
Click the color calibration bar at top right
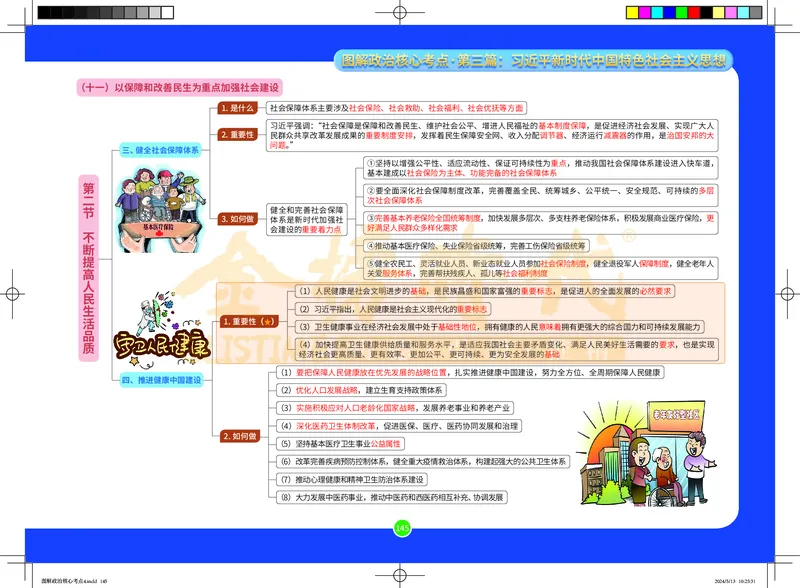click(x=695, y=12)
